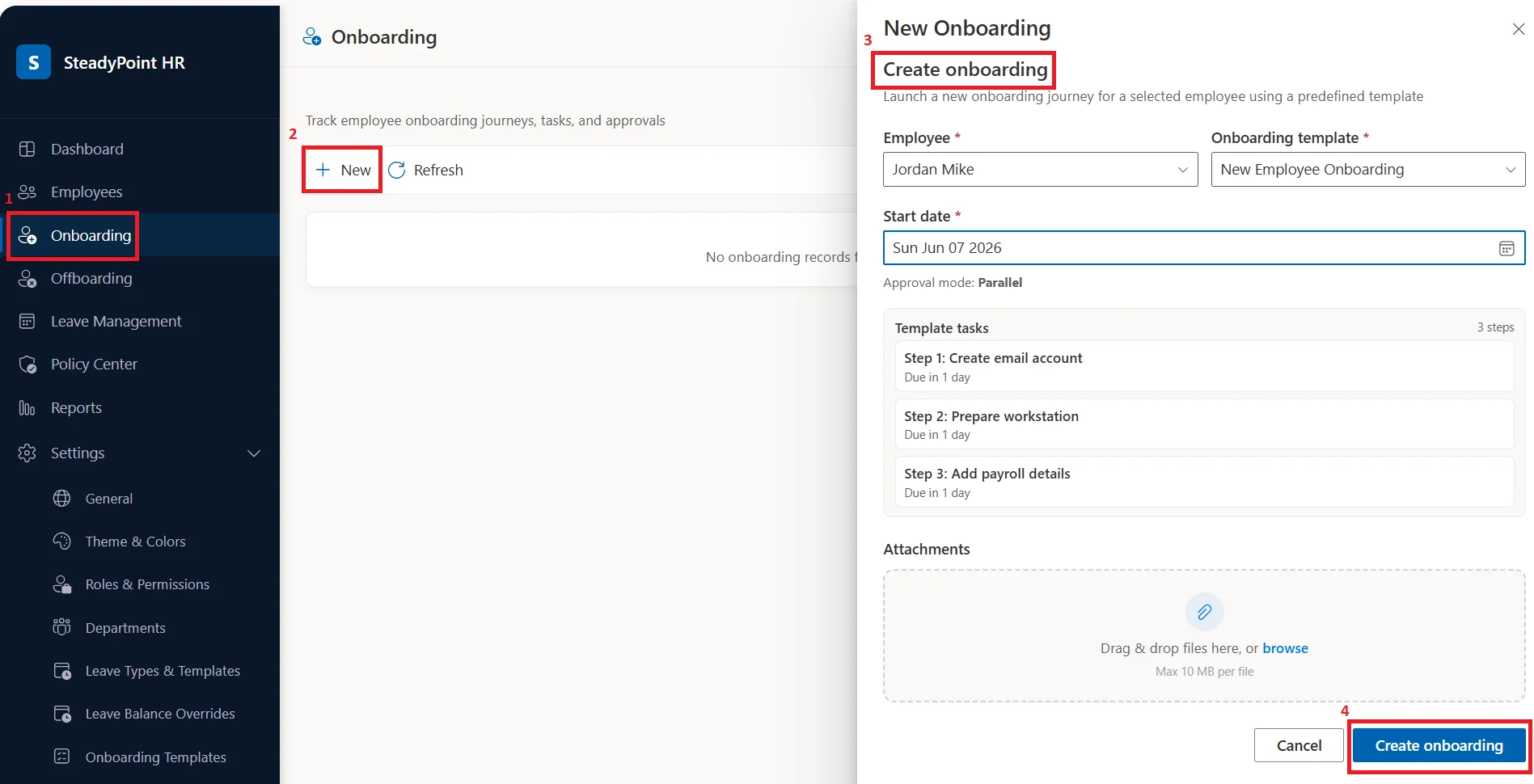Click the plus icon on New button
1534x784 pixels.
coord(323,170)
